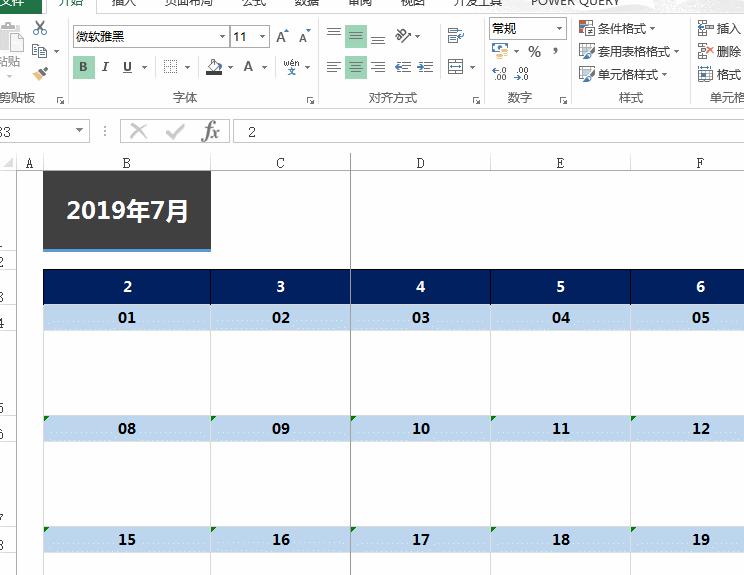This screenshot has height=575, width=744.
Task: Align text to bottom
Action: click(x=378, y=37)
